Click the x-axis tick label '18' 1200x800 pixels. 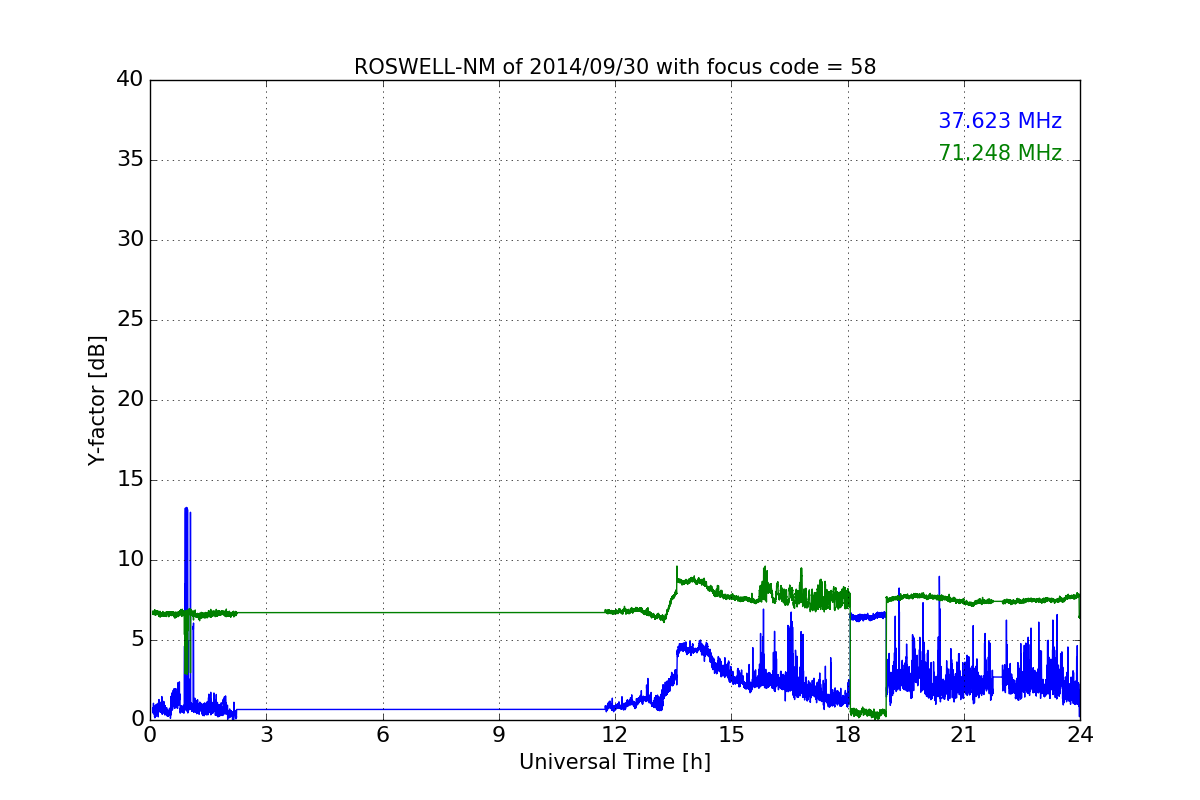tap(848, 734)
